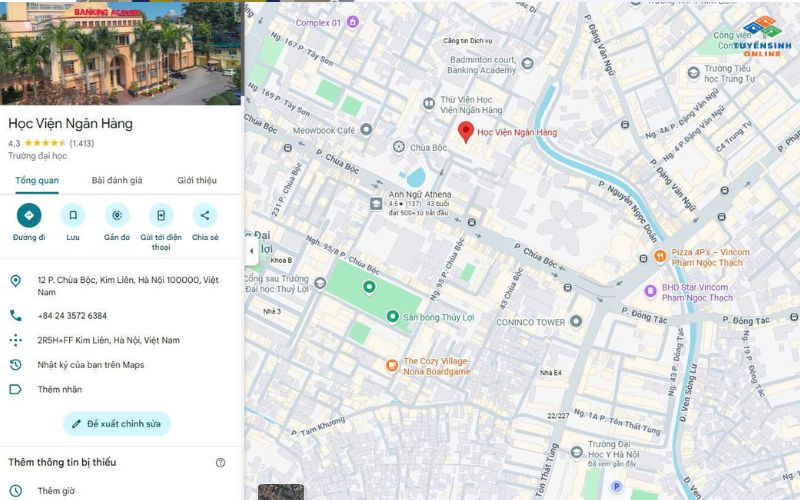Select CONINCO TOWER marker
800x500 pixels.
click(576, 321)
